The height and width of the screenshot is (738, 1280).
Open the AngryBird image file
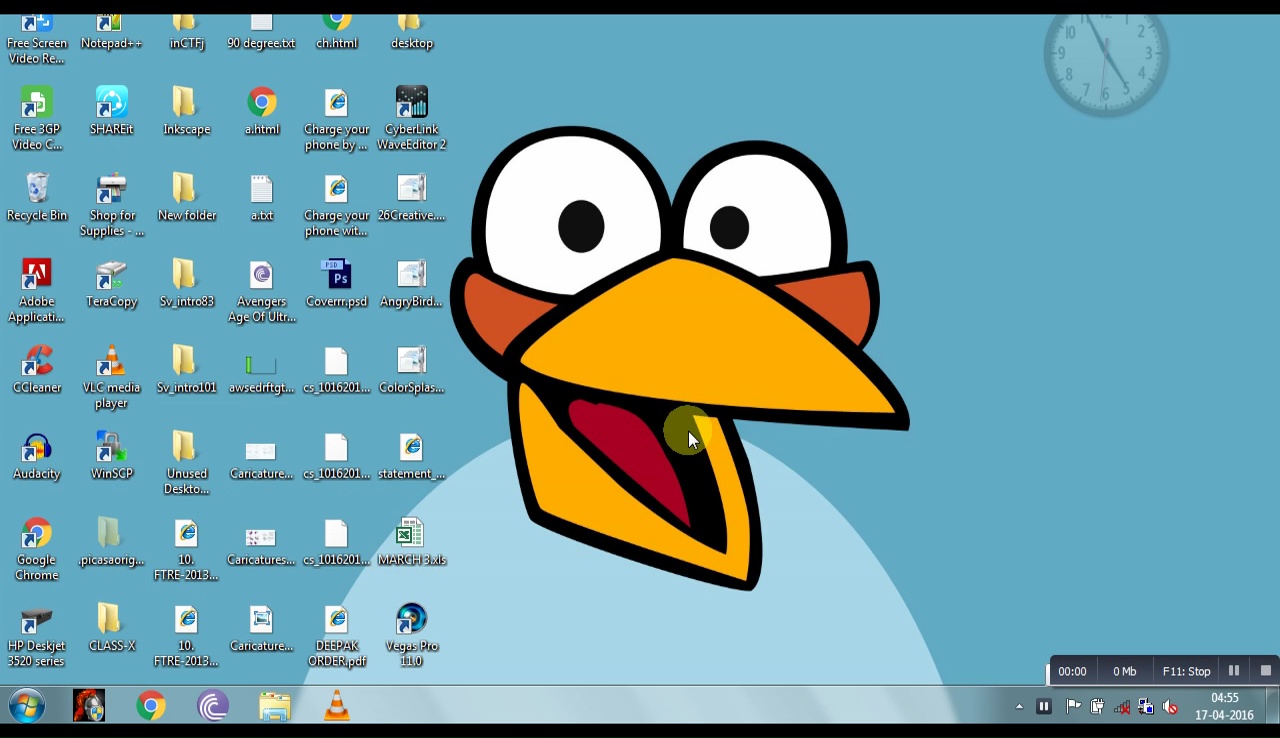click(411, 283)
